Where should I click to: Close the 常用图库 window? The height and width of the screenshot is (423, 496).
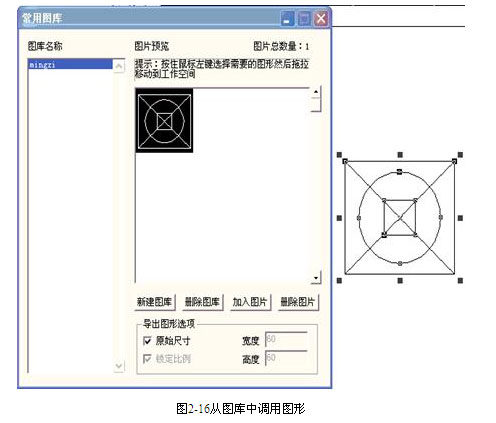(321, 18)
